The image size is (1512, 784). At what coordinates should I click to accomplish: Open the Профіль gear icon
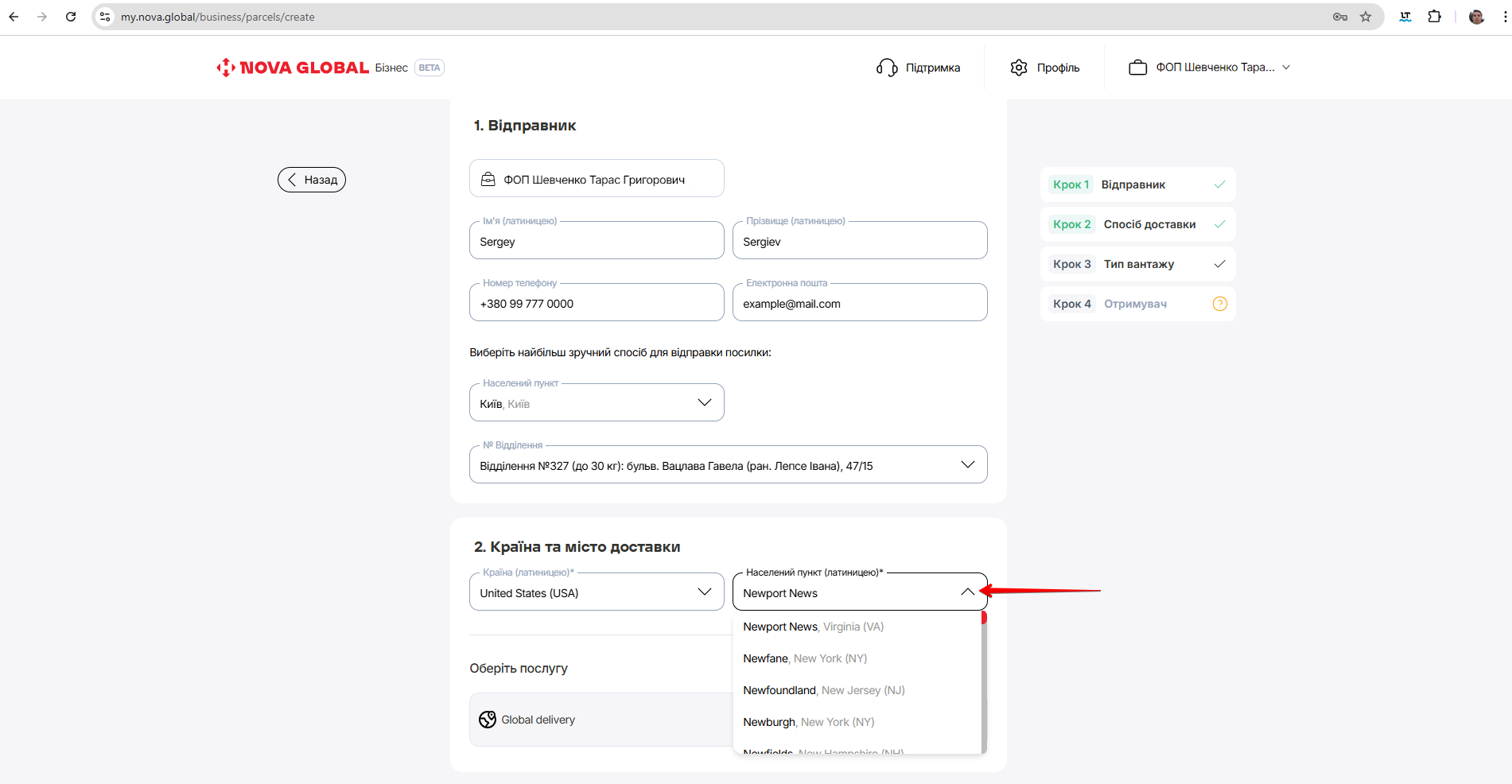coord(1019,68)
